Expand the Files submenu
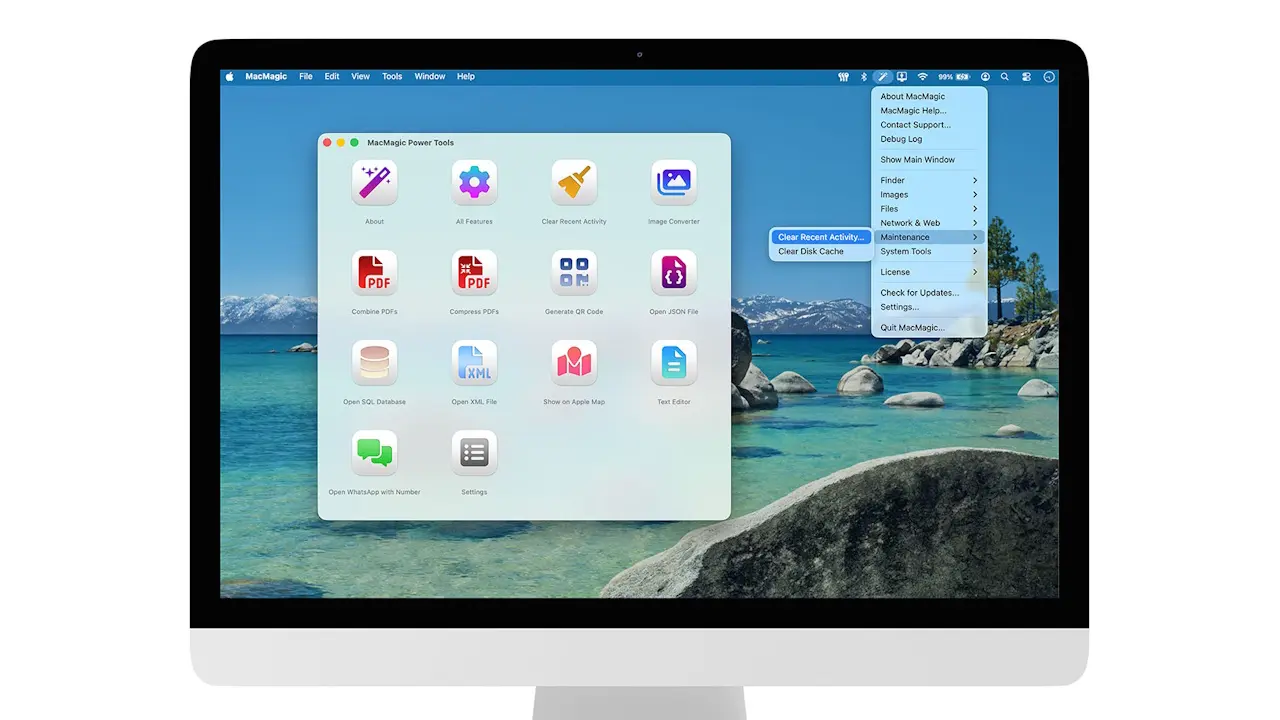This screenshot has width=1280, height=720. click(x=929, y=209)
